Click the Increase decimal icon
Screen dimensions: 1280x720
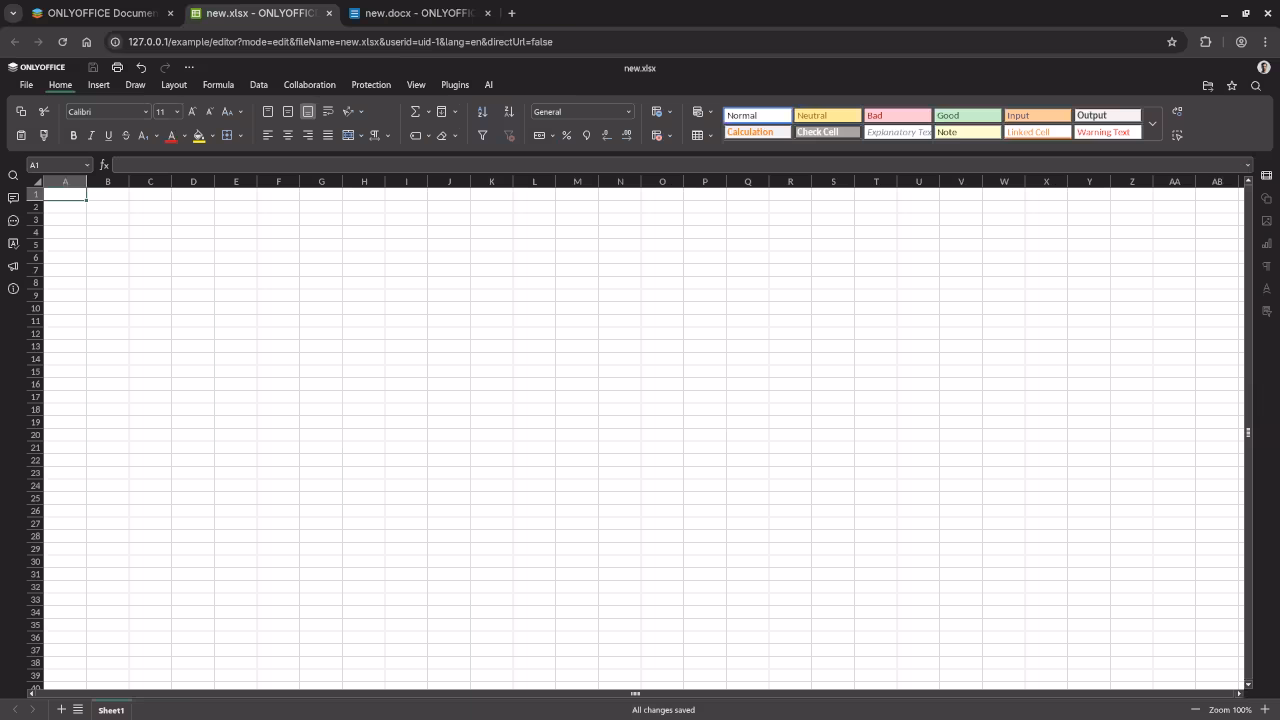pyautogui.click(x=627, y=135)
